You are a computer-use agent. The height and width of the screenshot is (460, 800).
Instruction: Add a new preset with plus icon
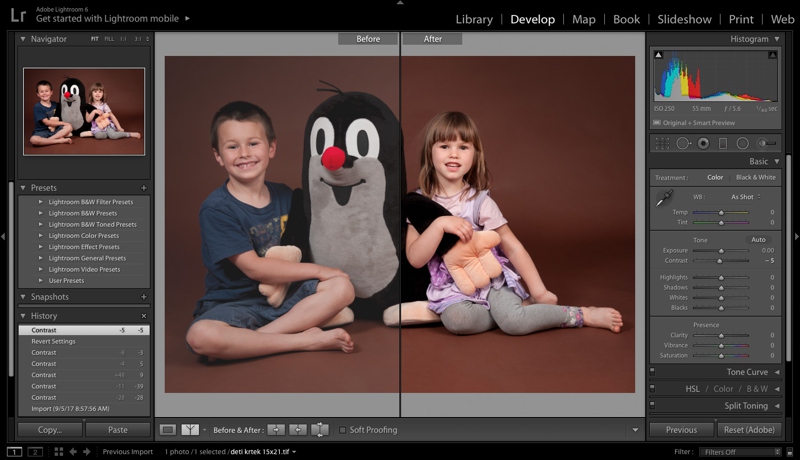143,188
